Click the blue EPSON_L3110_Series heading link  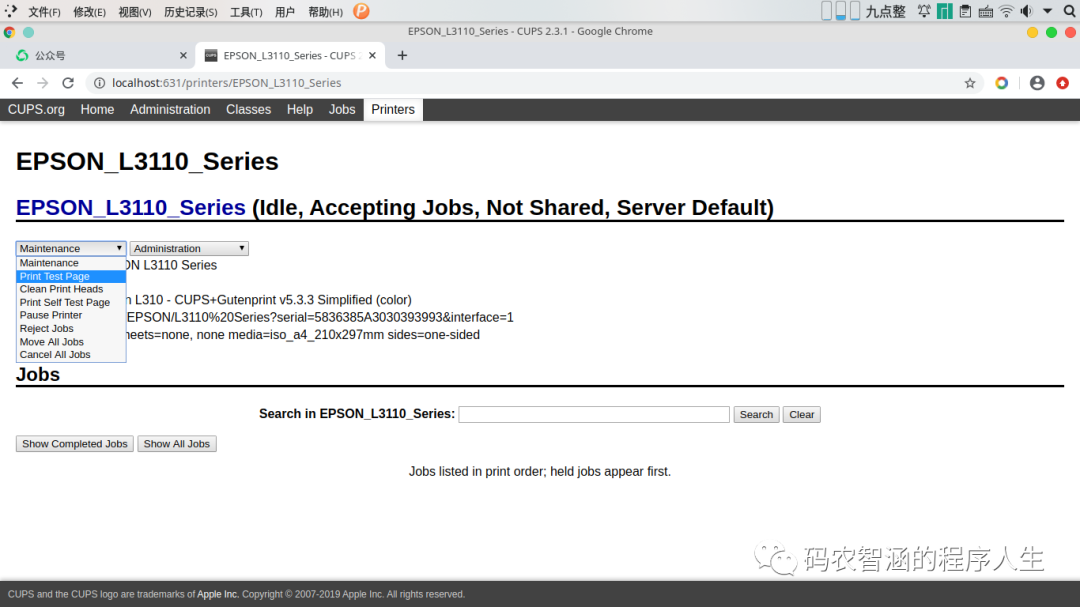click(x=131, y=207)
